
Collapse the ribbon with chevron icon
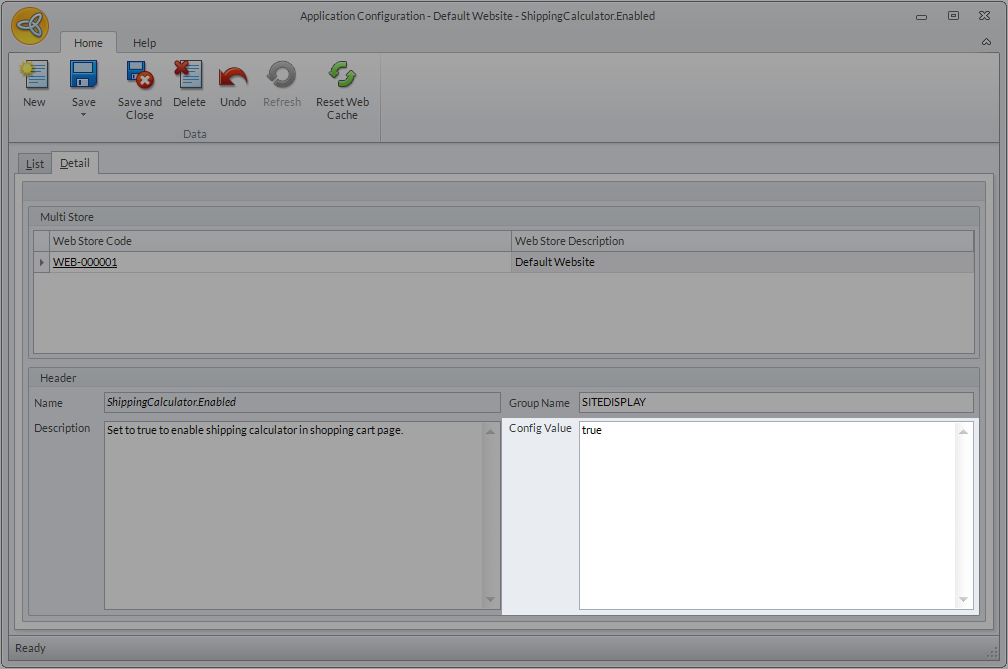pos(986,42)
